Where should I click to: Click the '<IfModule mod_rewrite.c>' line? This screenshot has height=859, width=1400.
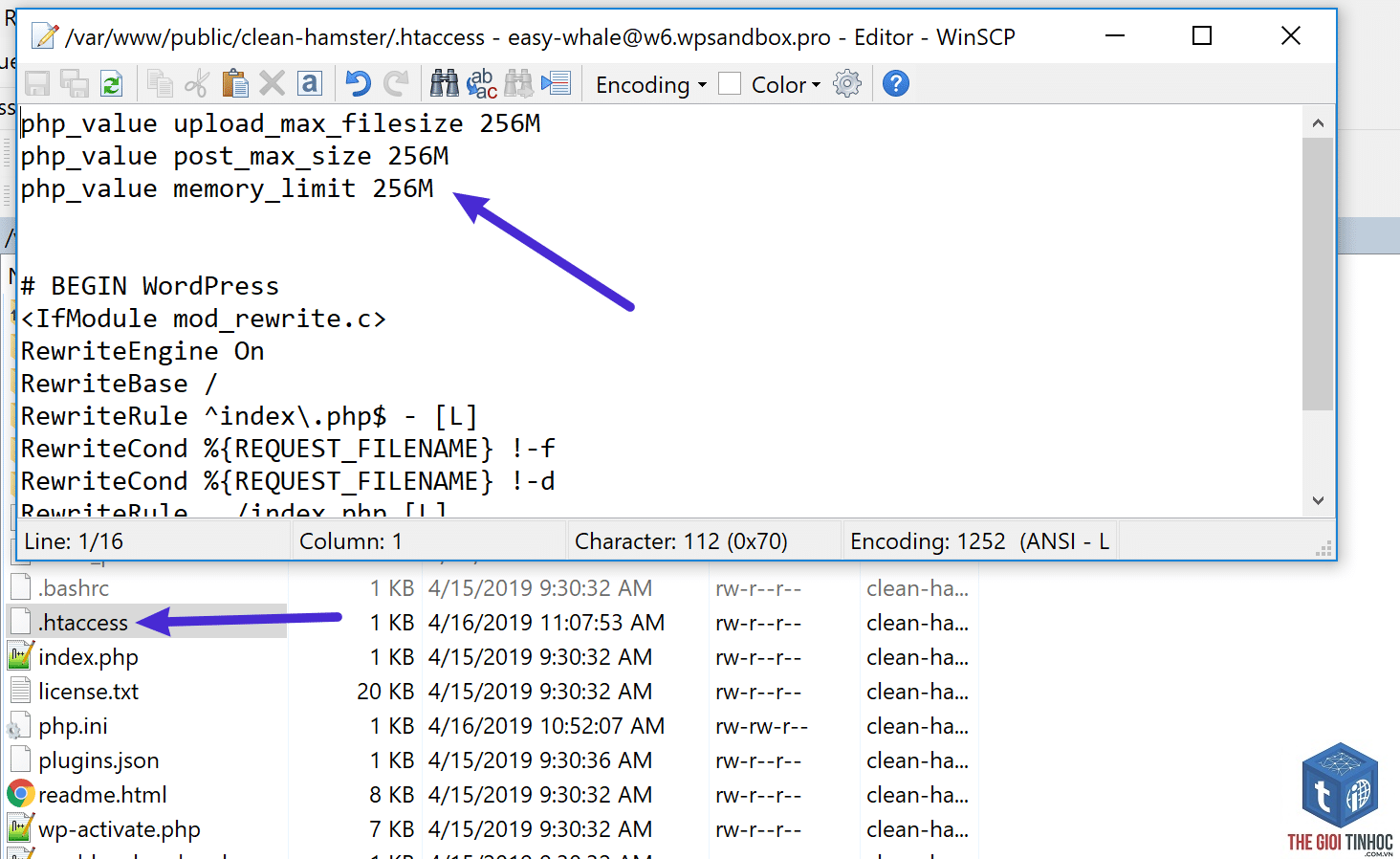(204, 319)
